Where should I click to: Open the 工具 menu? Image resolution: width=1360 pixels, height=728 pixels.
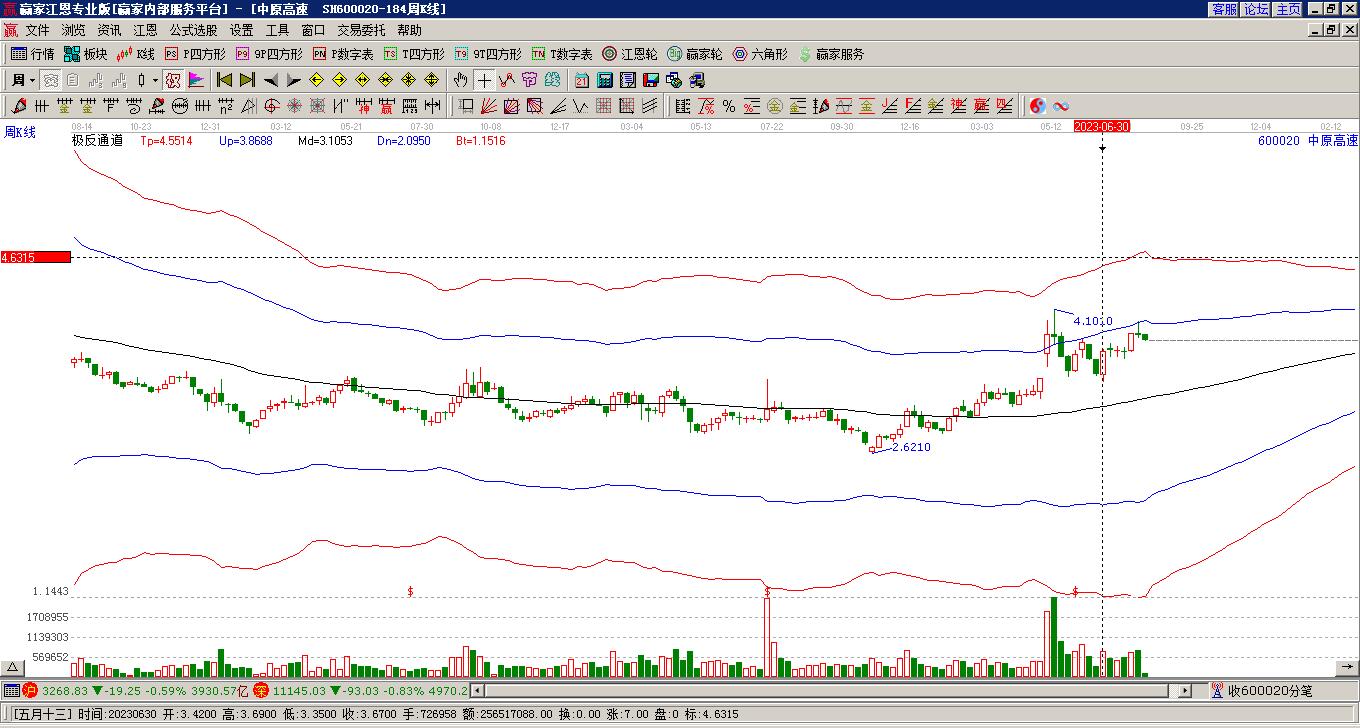coord(277,31)
